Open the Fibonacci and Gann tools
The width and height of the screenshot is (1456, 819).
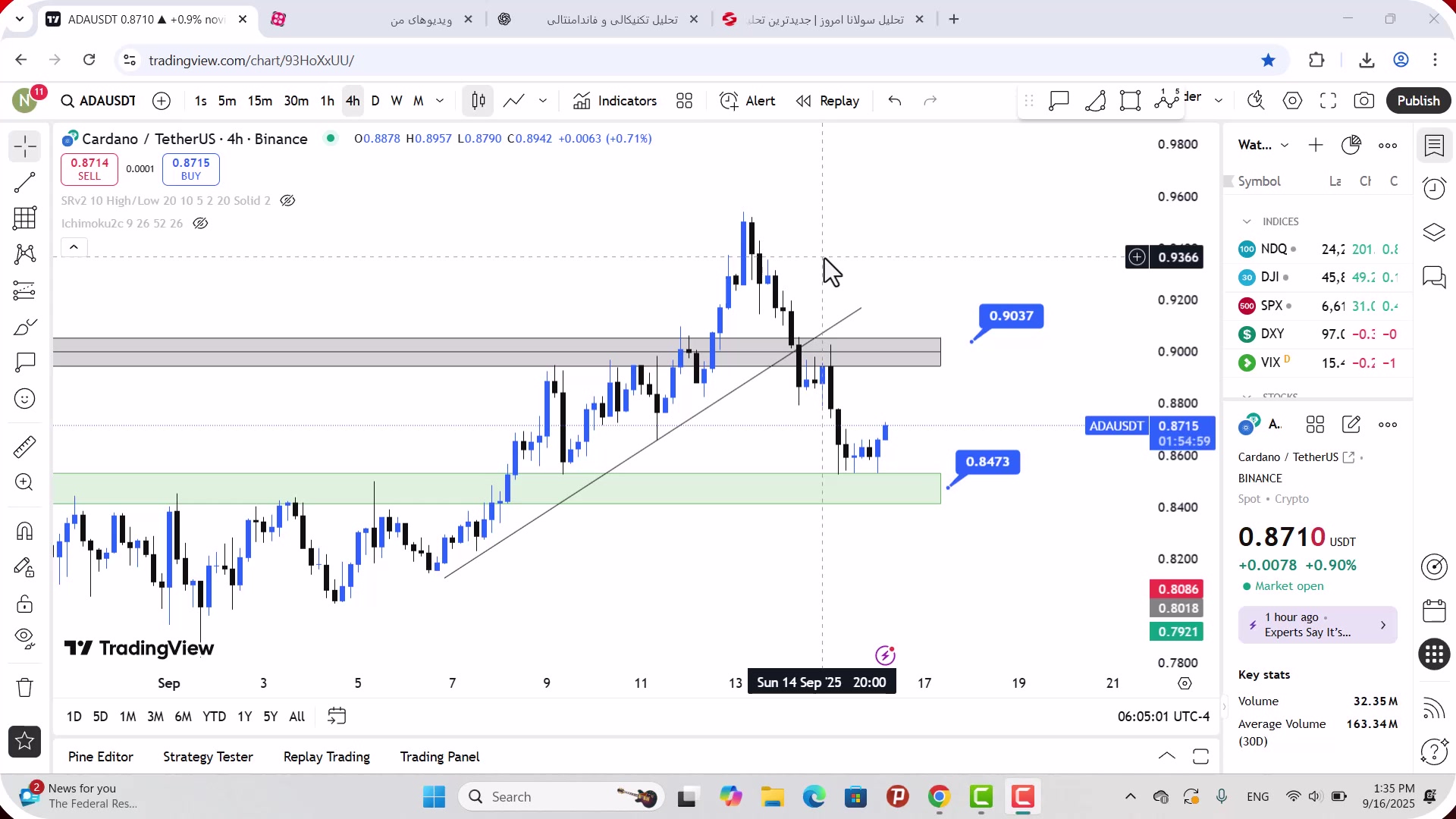tap(25, 218)
